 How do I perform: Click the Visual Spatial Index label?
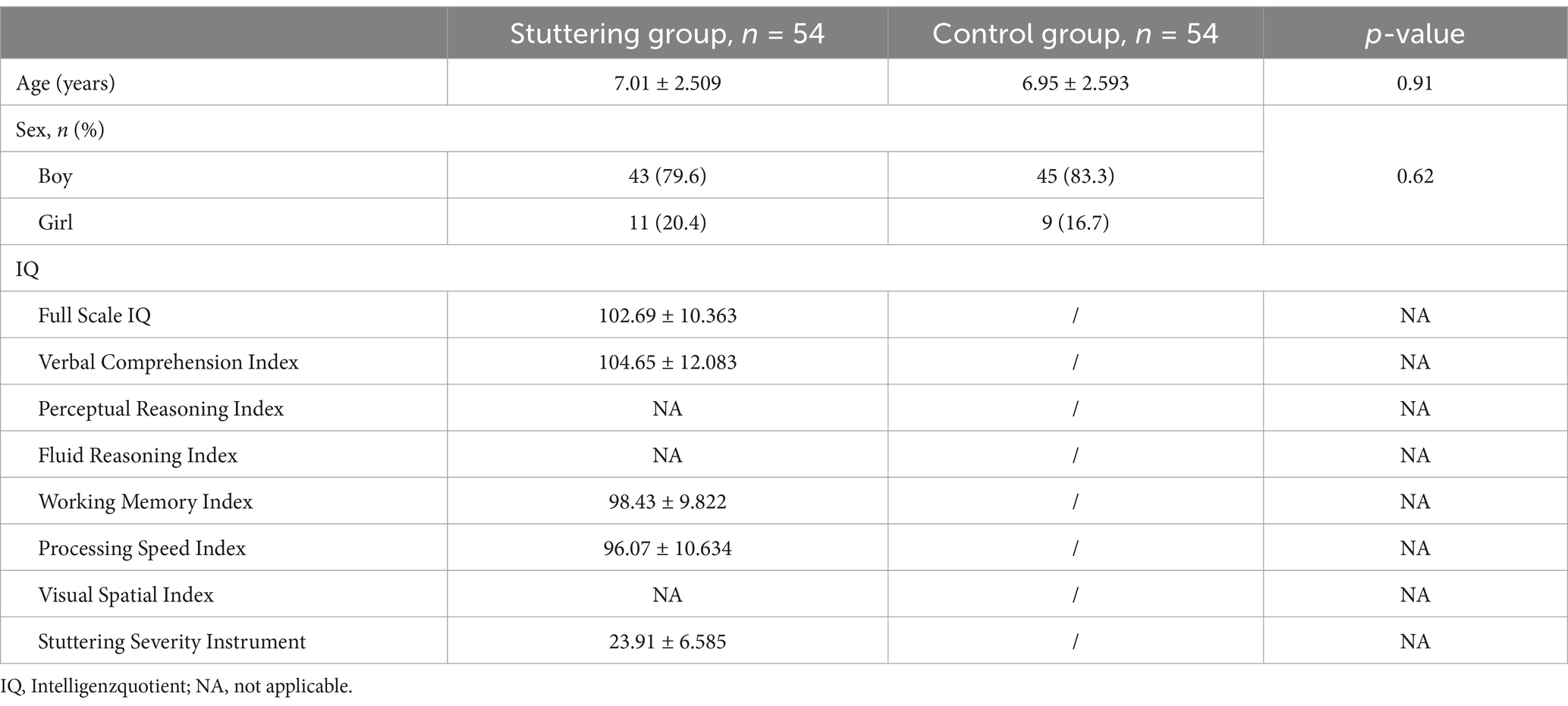[126, 595]
